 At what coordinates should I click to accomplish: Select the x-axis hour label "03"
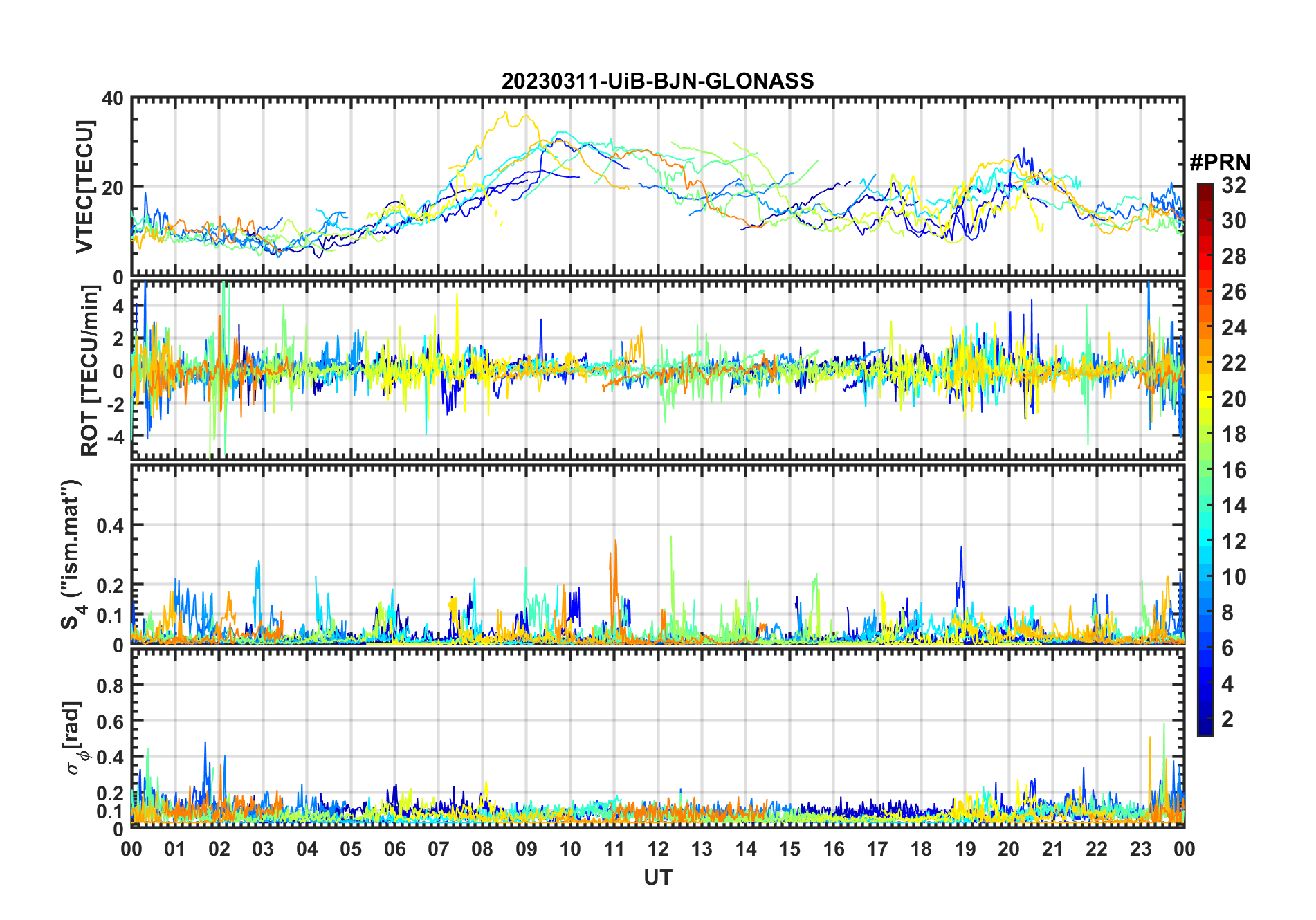click(263, 849)
